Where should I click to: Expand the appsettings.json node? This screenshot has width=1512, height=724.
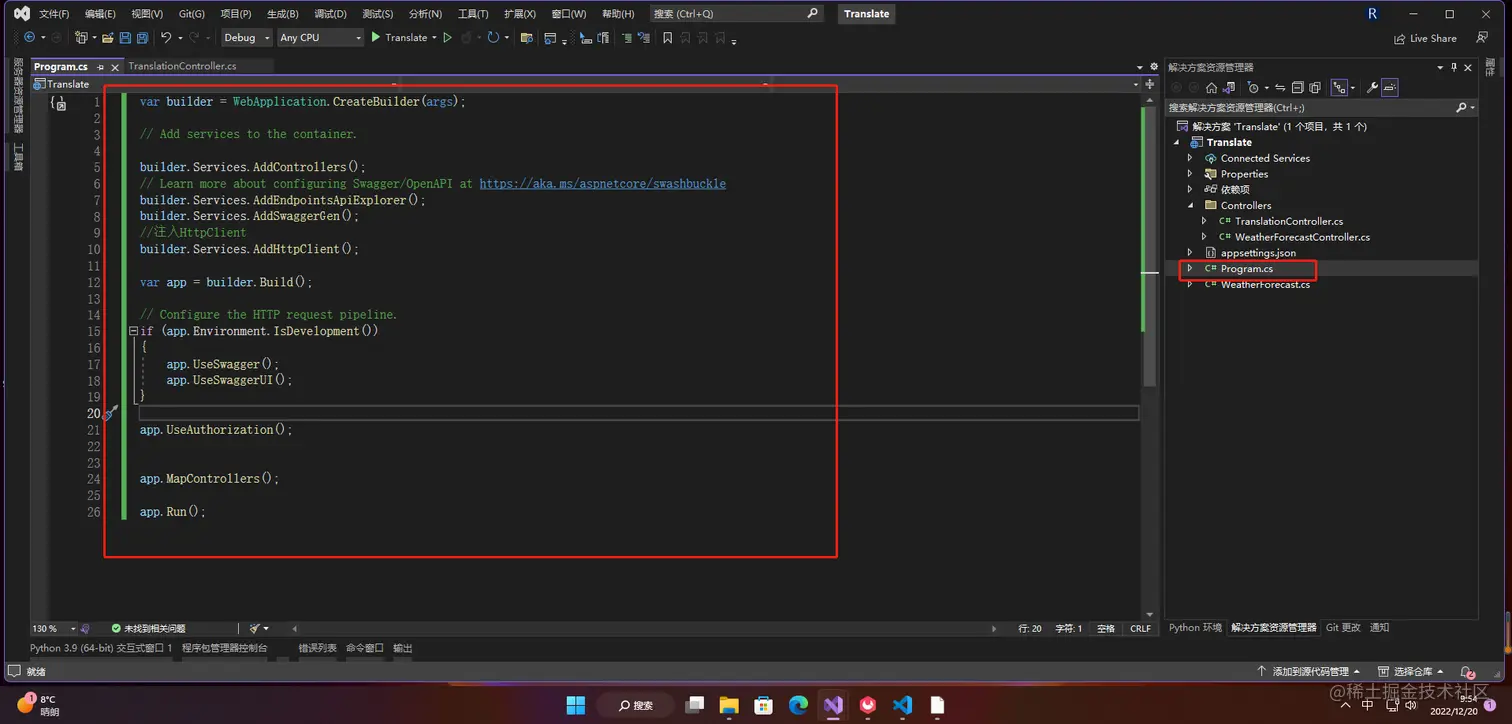click(x=1190, y=253)
